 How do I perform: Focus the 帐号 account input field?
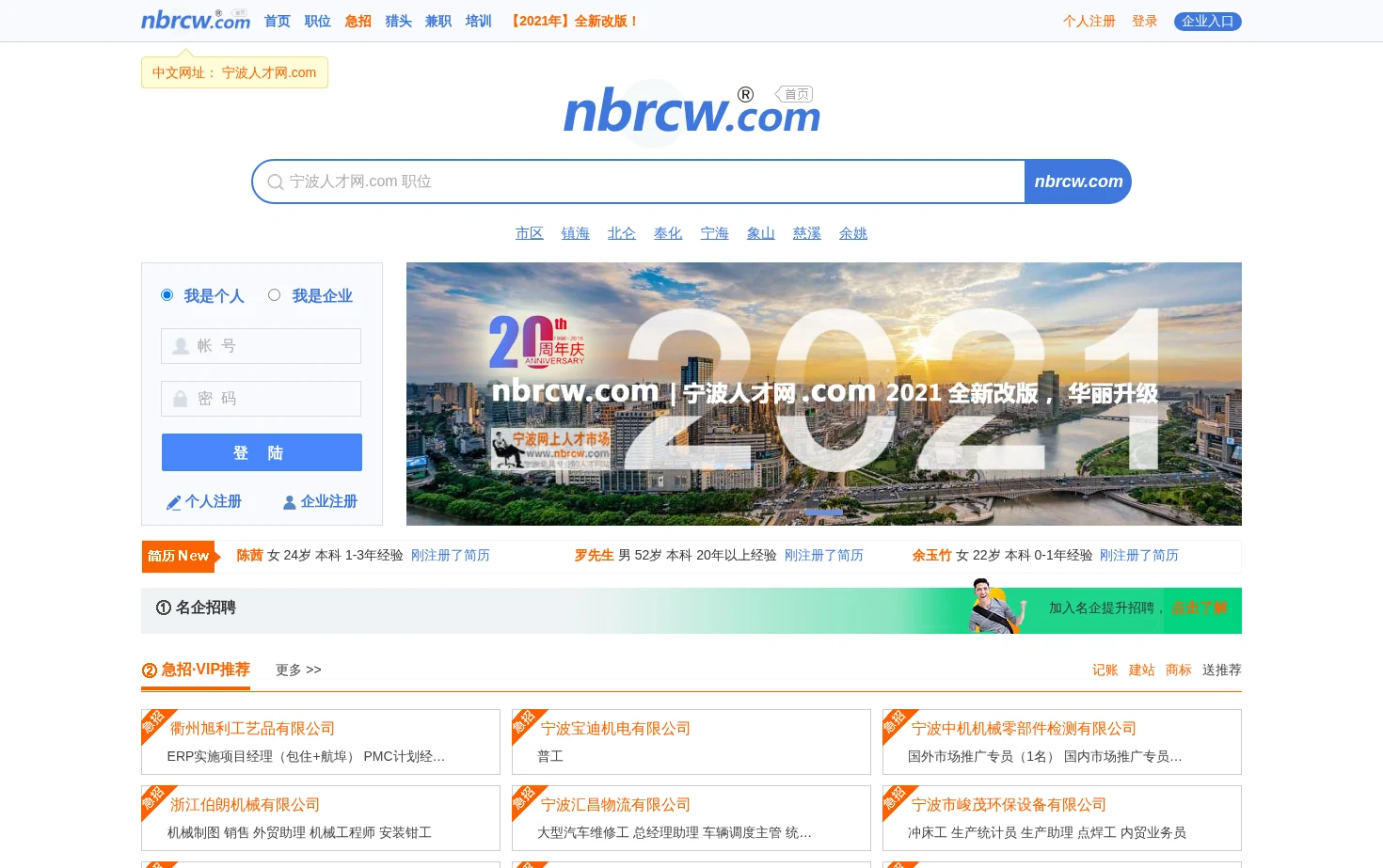tap(262, 346)
